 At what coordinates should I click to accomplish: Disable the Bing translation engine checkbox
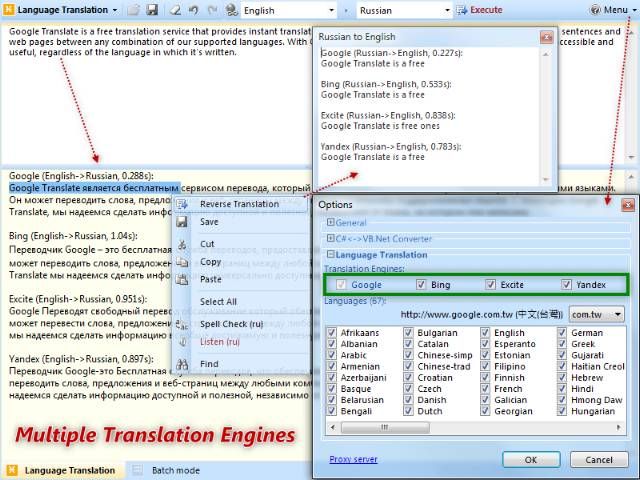click(422, 285)
